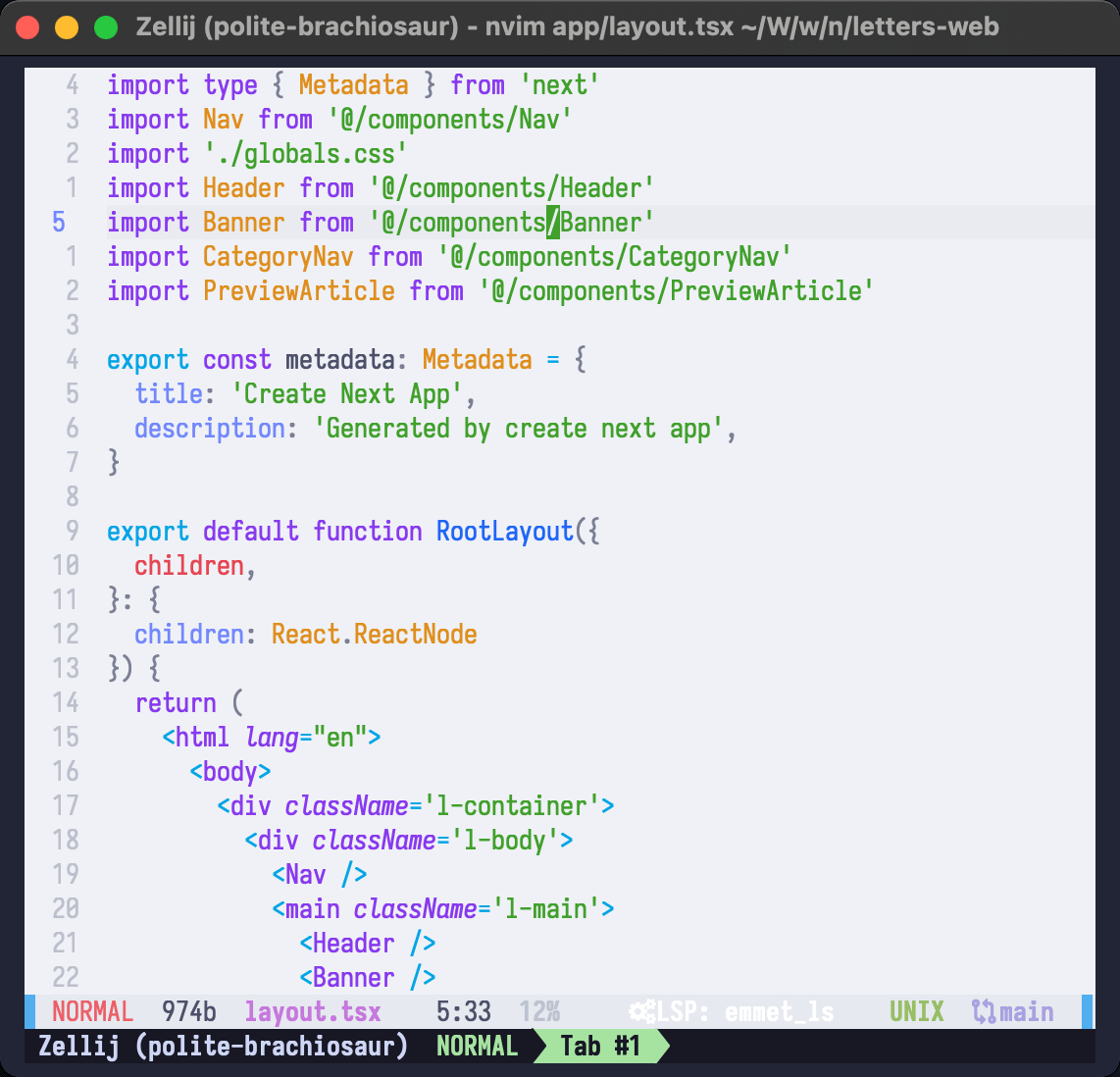
Task: Place cursor on the RootLayout function name
Action: [504, 532]
